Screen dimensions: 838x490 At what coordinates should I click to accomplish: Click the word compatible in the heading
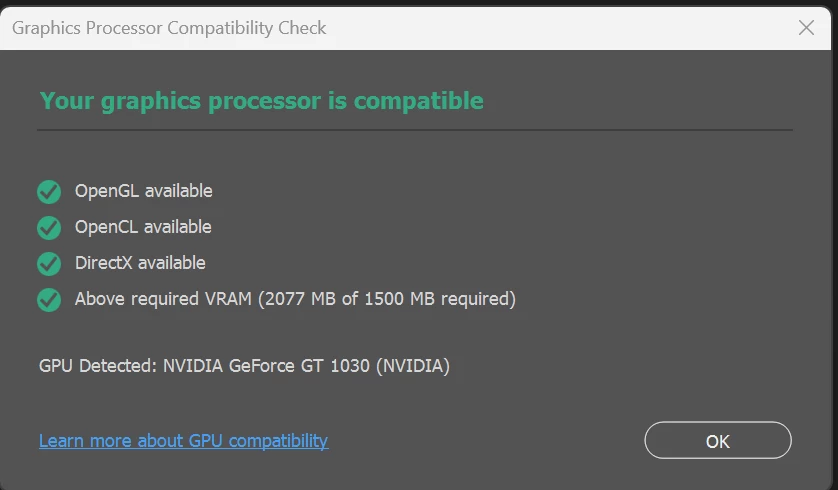418,101
